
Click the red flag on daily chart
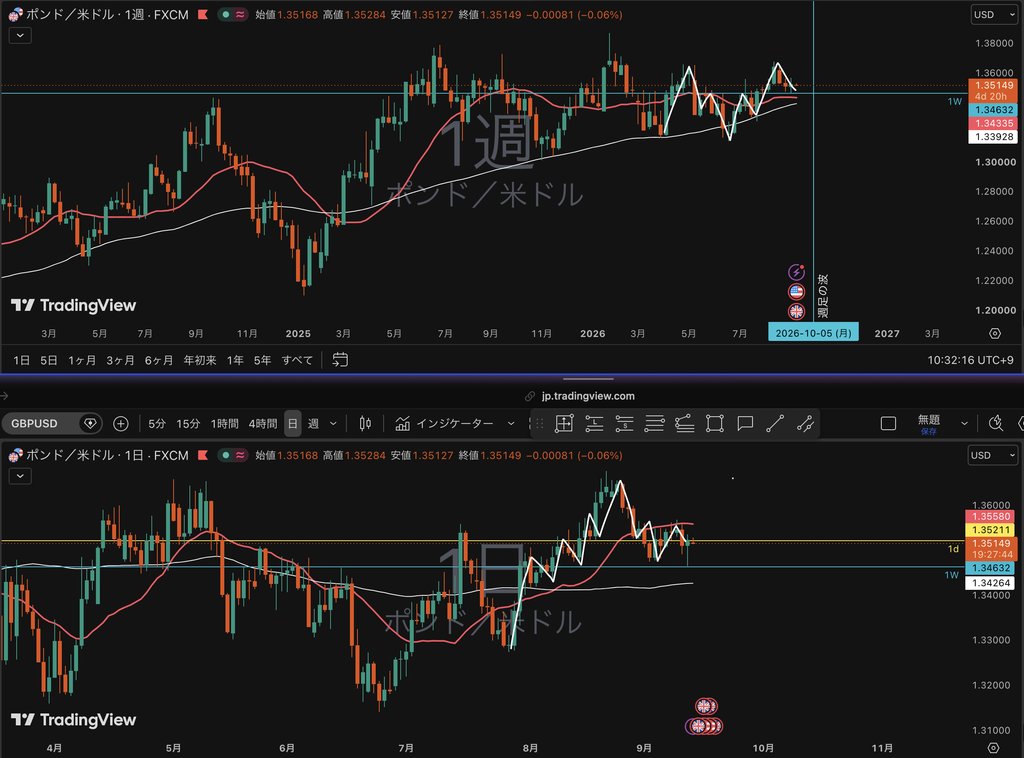(x=203, y=455)
